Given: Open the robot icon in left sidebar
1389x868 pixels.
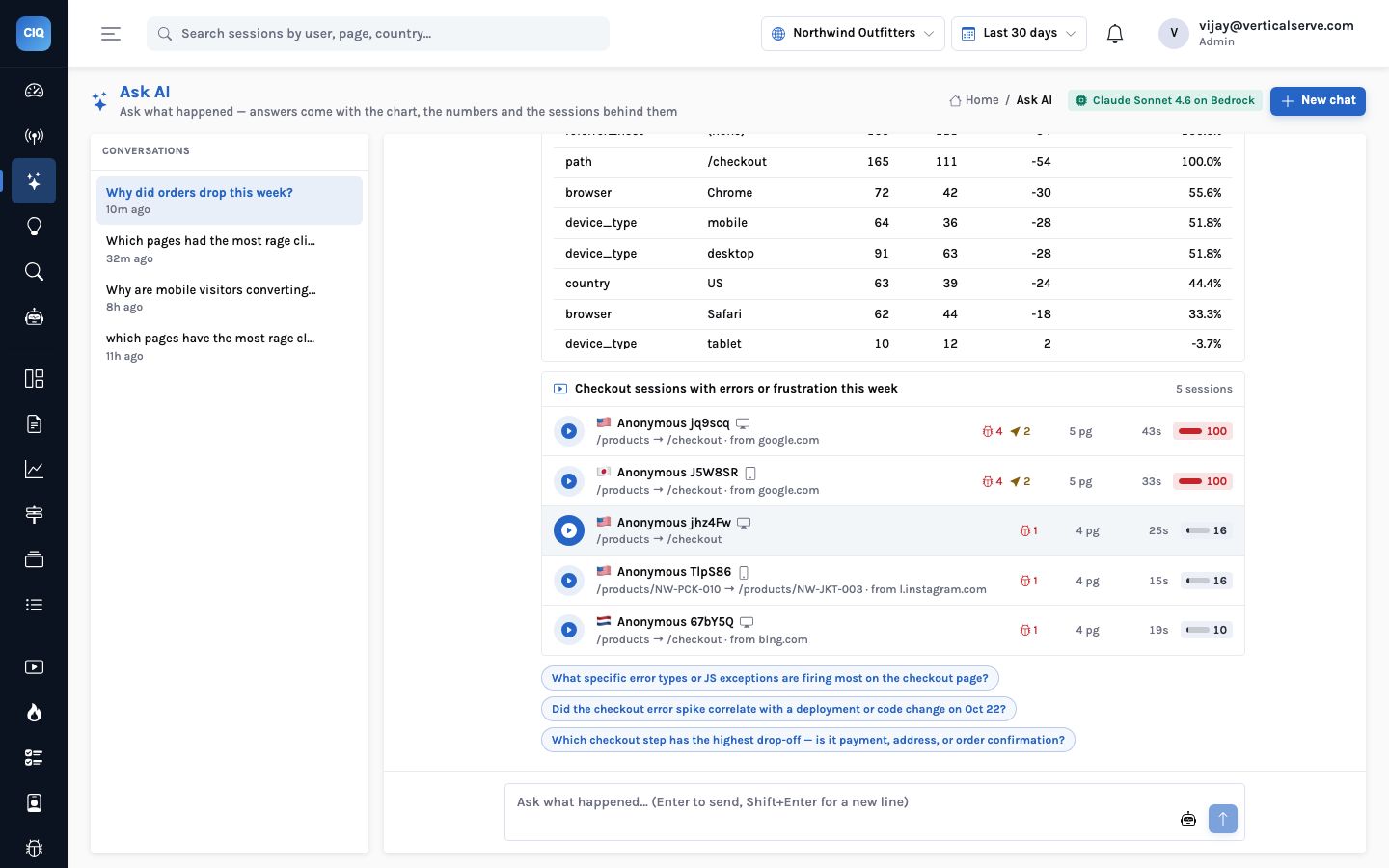Looking at the screenshot, I should [x=34, y=317].
